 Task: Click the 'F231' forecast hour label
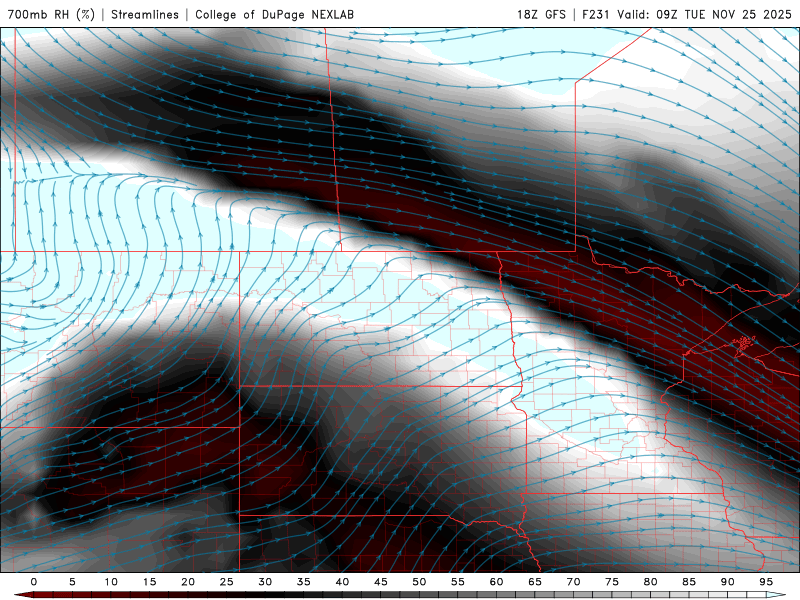595,14
